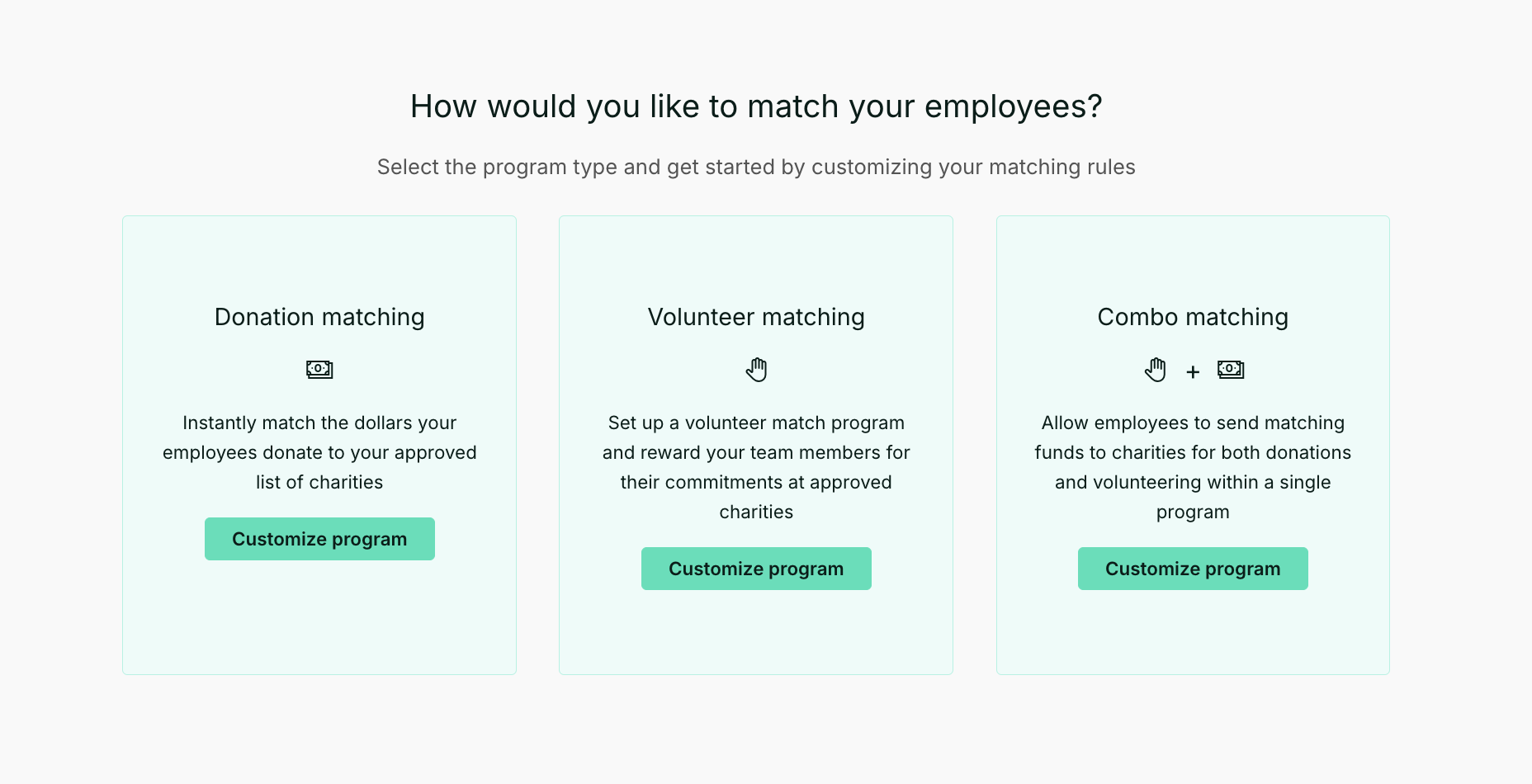This screenshot has height=784, width=1532.
Task: Click the cash icon under Donation matching
Action: click(x=319, y=369)
